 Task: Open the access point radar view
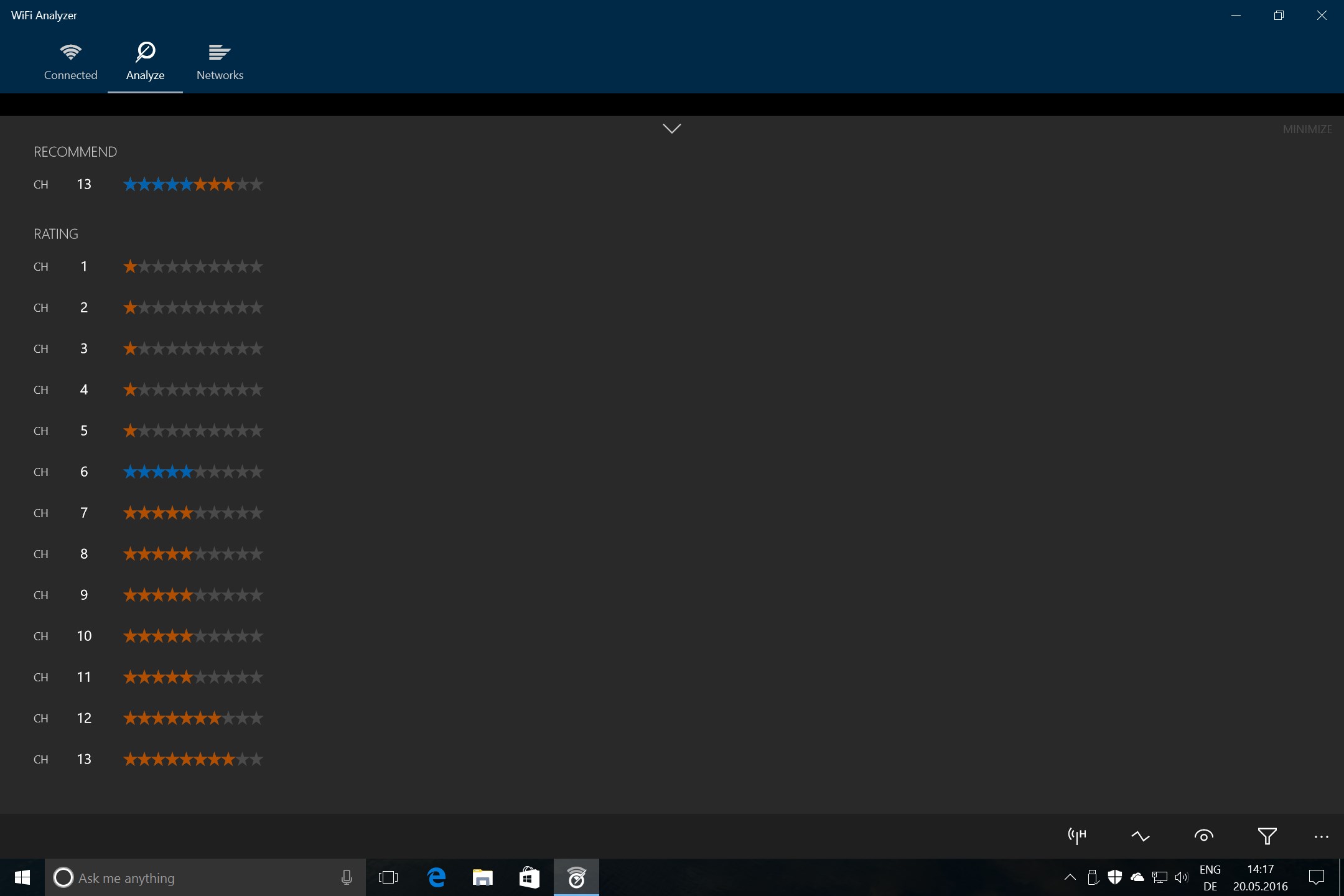[1205, 836]
